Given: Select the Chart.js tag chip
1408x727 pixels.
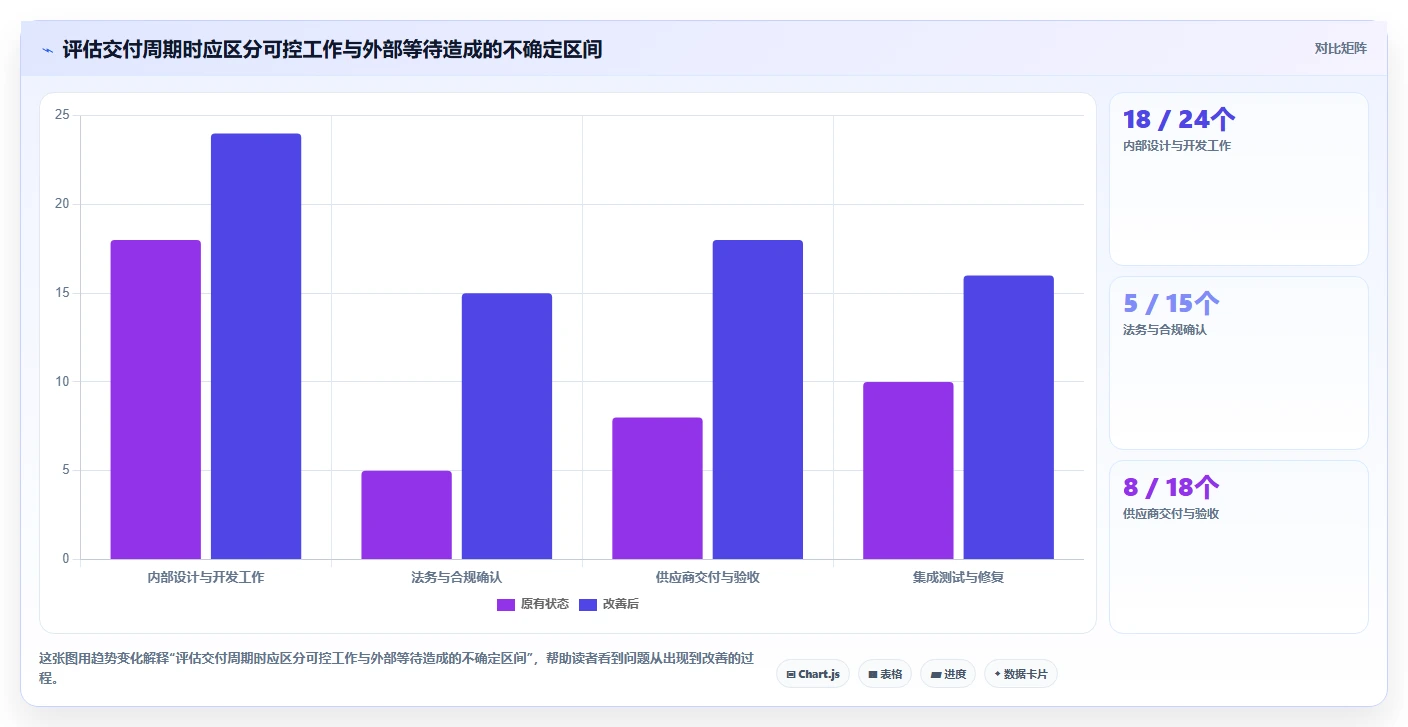Looking at the screenshot, I should pos(813,674).
